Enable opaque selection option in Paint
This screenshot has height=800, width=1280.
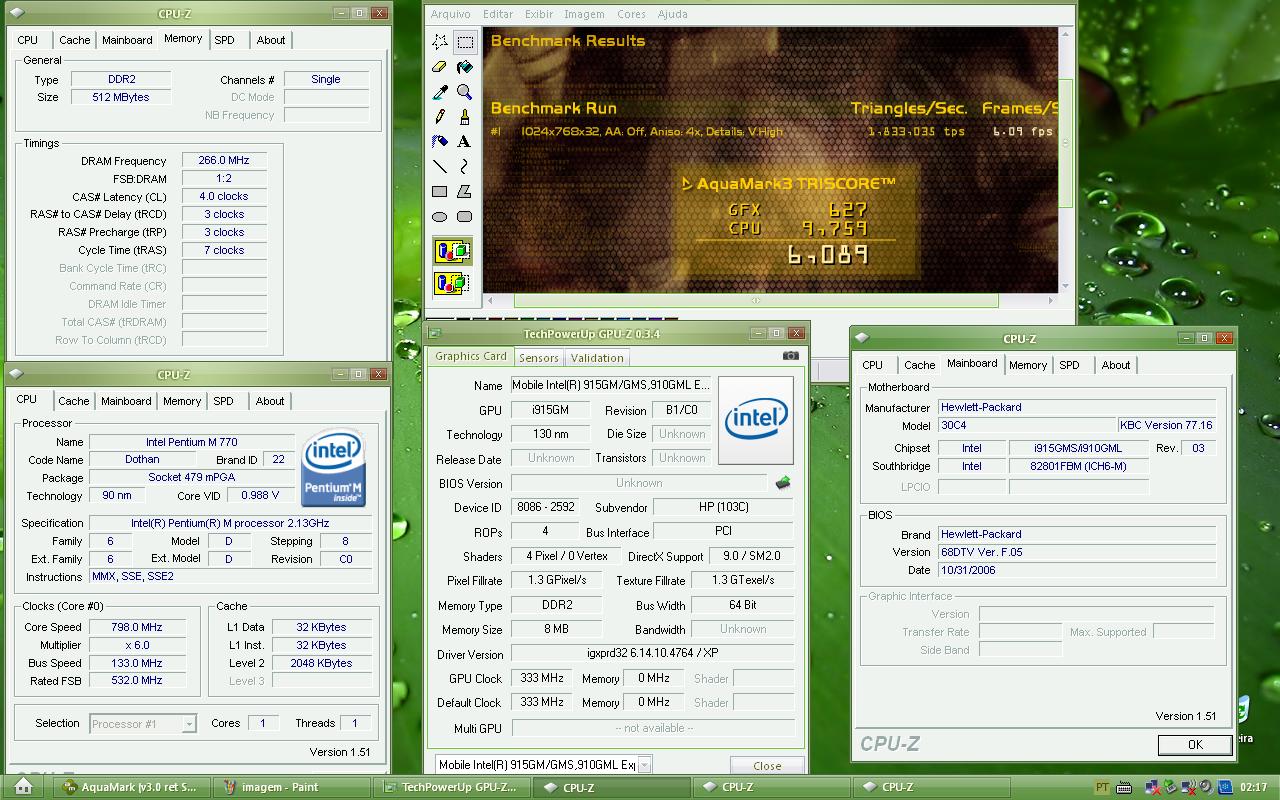(x=453, y=251)
